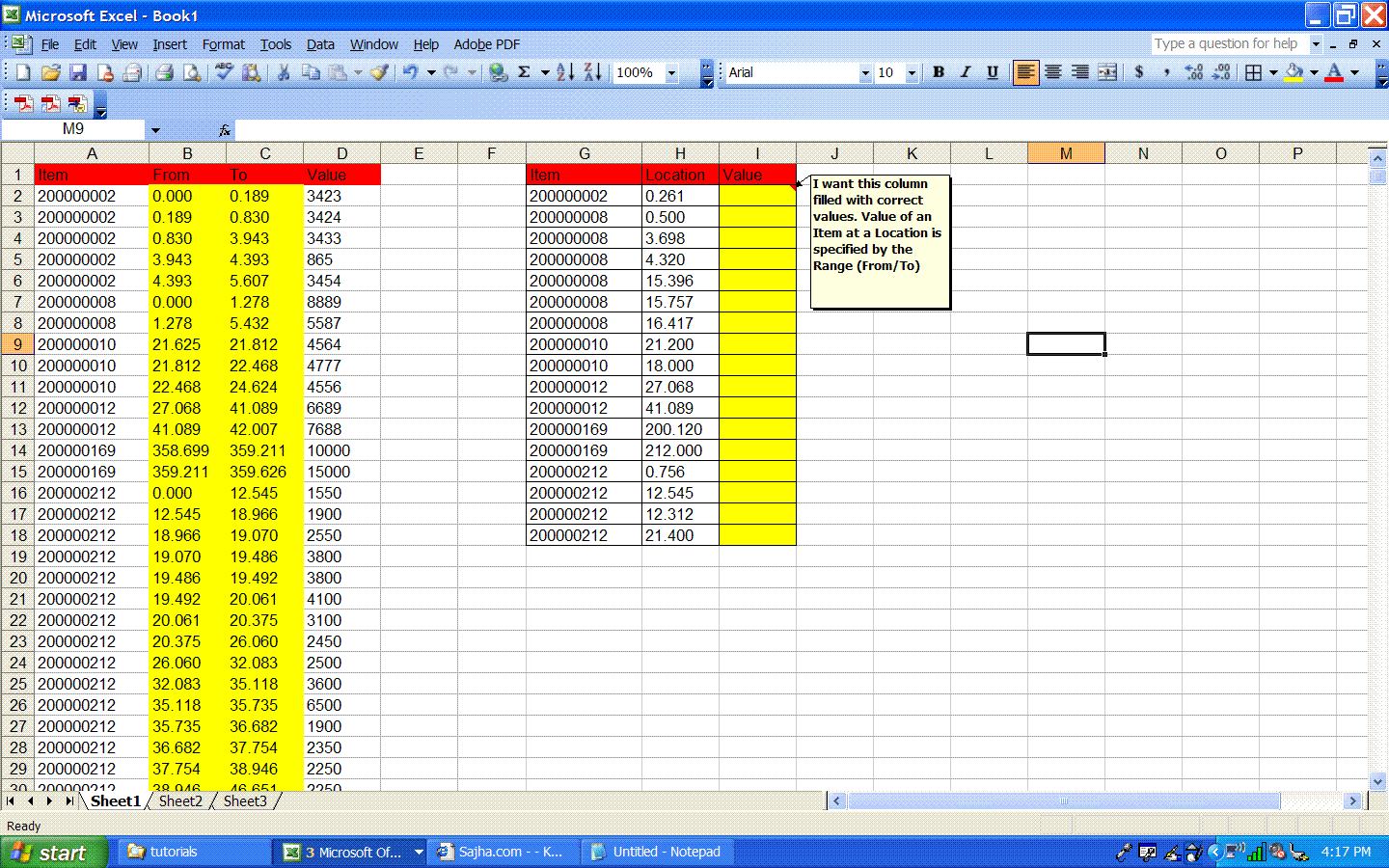Click the Windows start button
This screenshot has width=1389, height=868.
click(53, 853)
